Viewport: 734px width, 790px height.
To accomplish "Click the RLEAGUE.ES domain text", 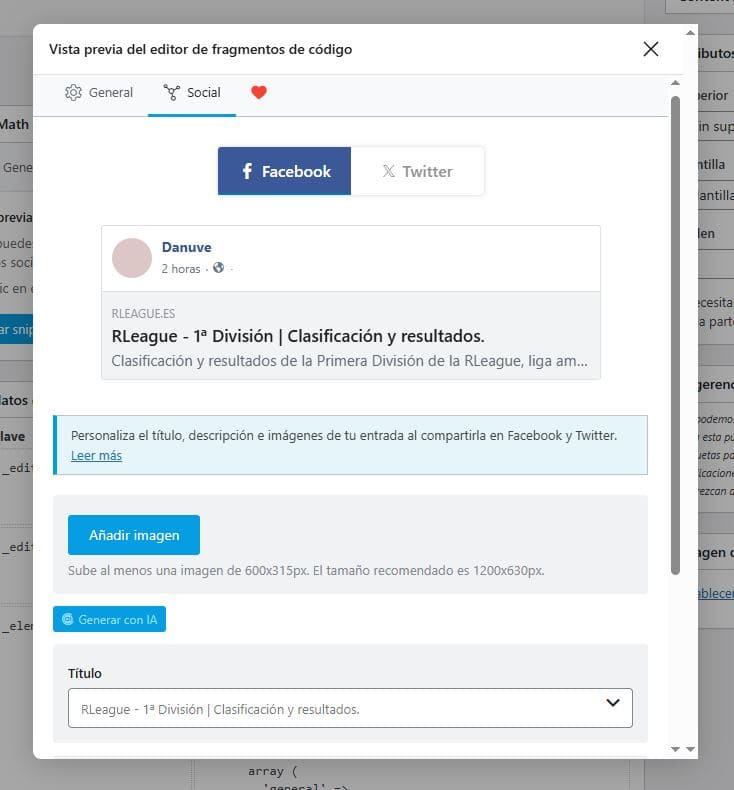I will pos(143,313).
